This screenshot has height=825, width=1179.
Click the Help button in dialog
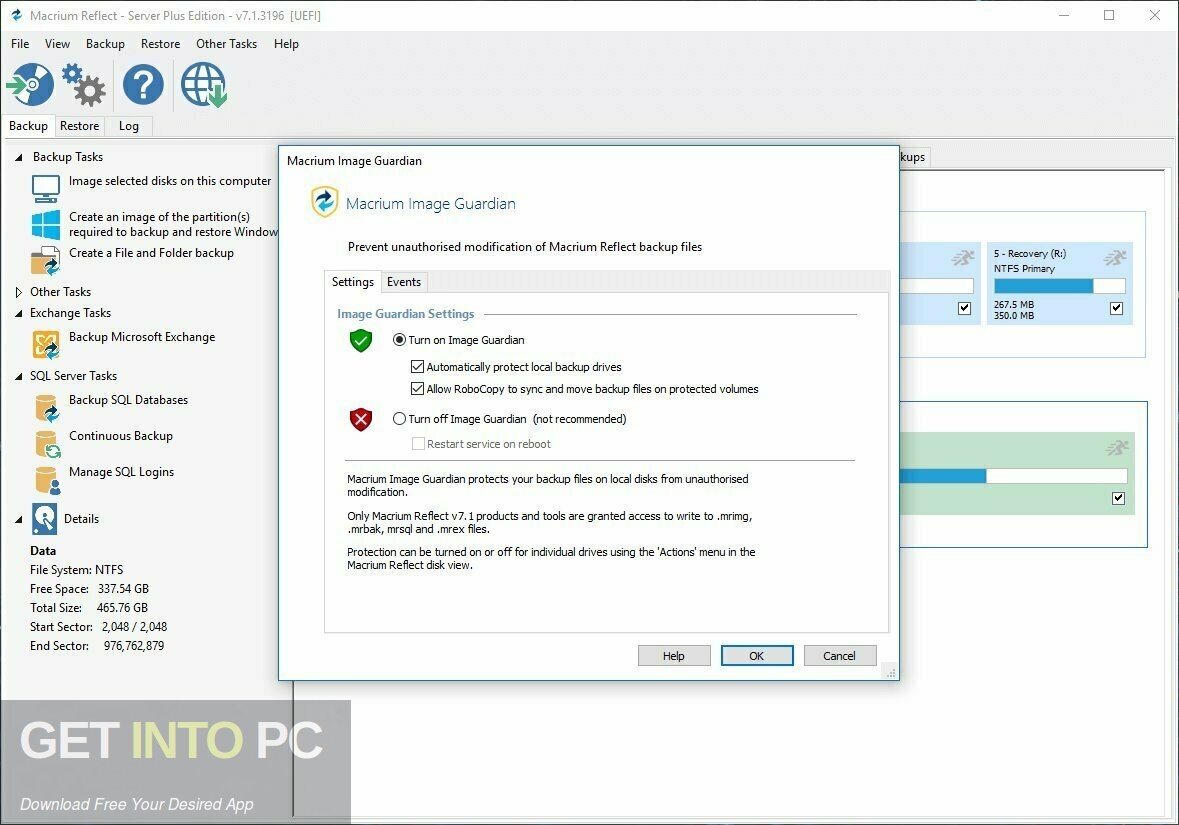[674, 656]
